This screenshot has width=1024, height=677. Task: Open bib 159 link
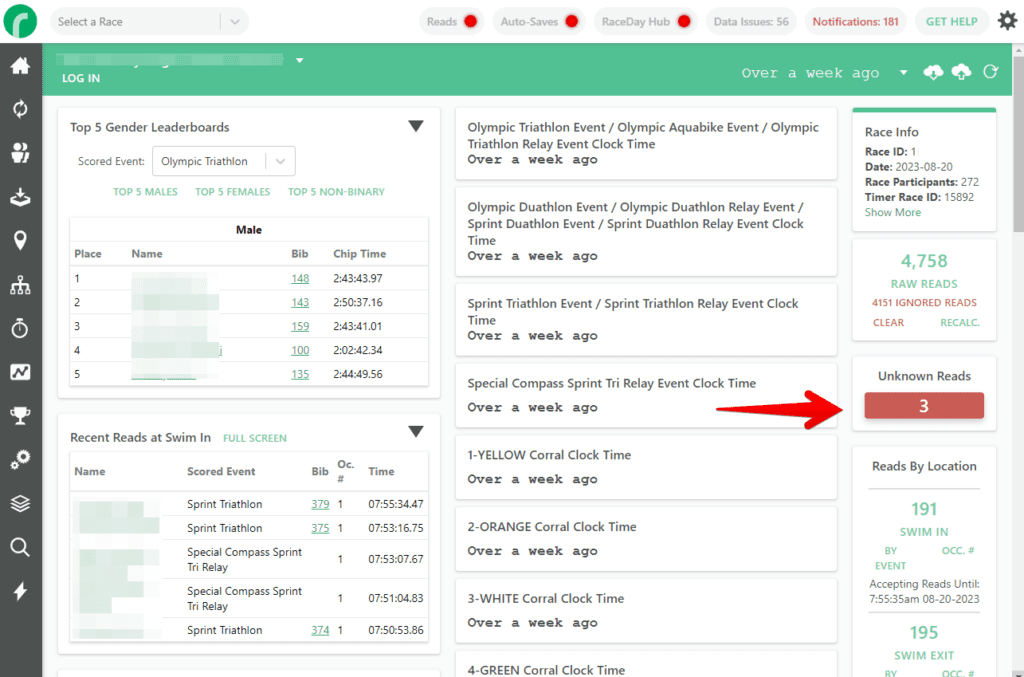point(300,326)
